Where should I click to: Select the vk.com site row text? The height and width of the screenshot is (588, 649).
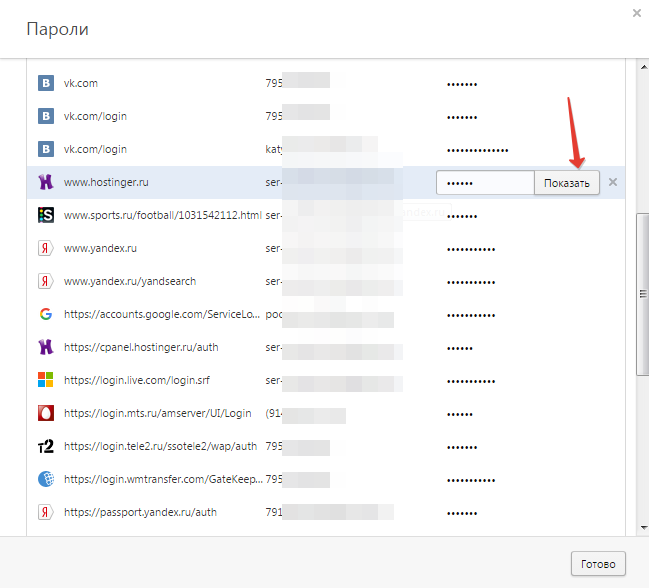[x=81, y=83]
